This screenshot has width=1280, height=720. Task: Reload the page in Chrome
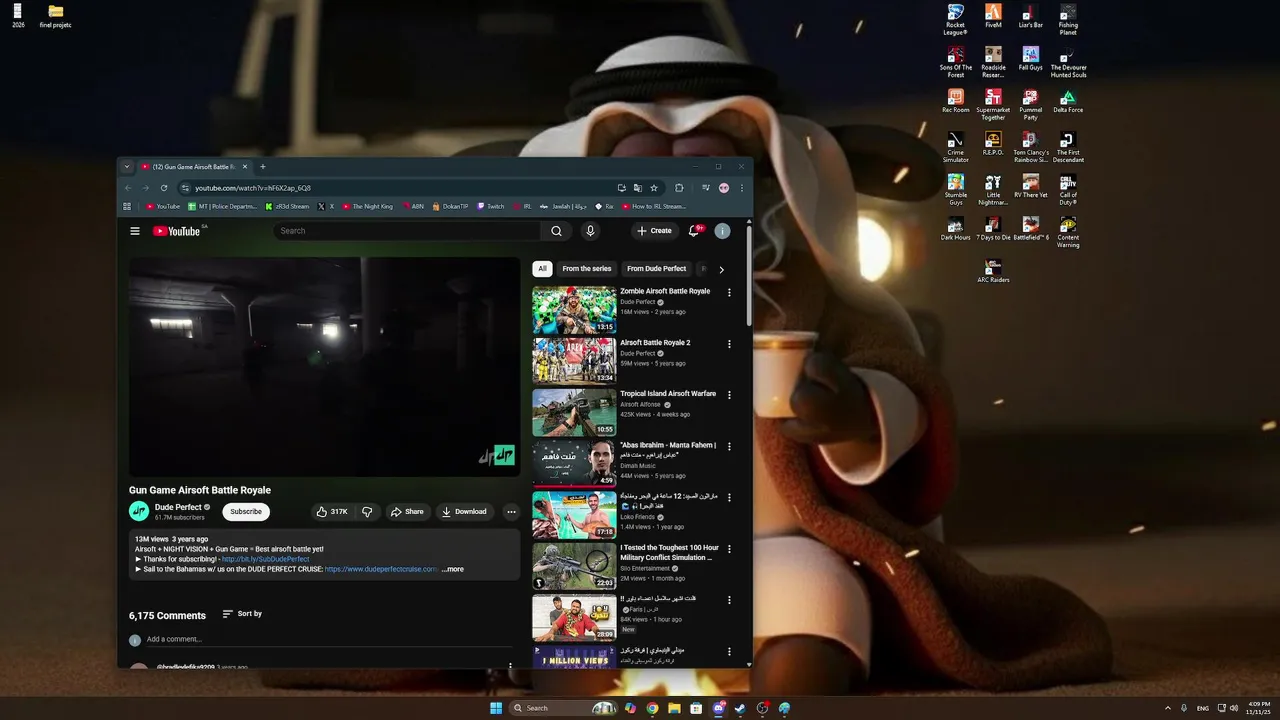(164, 188)
